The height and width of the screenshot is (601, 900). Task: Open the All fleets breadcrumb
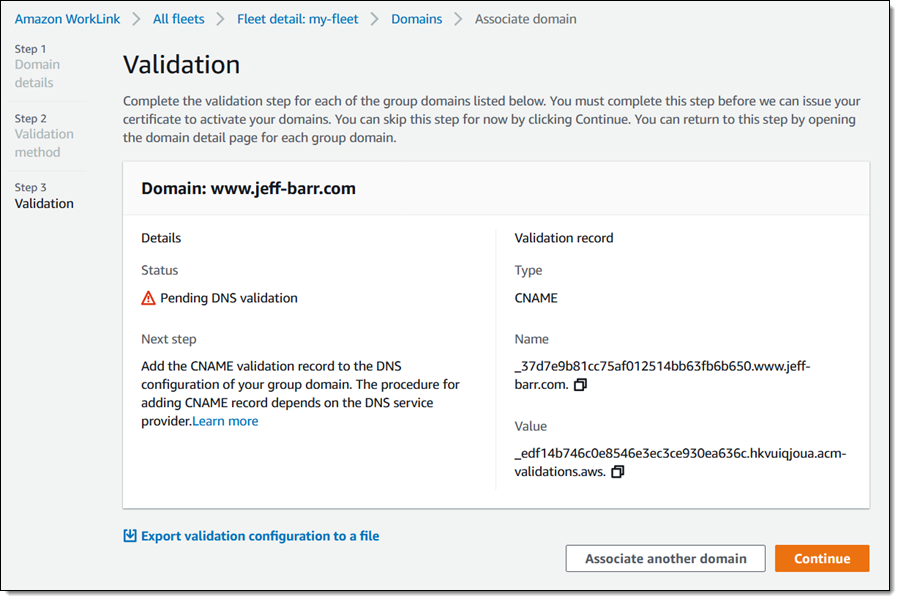pyautogui.click(x=181, y=19)
